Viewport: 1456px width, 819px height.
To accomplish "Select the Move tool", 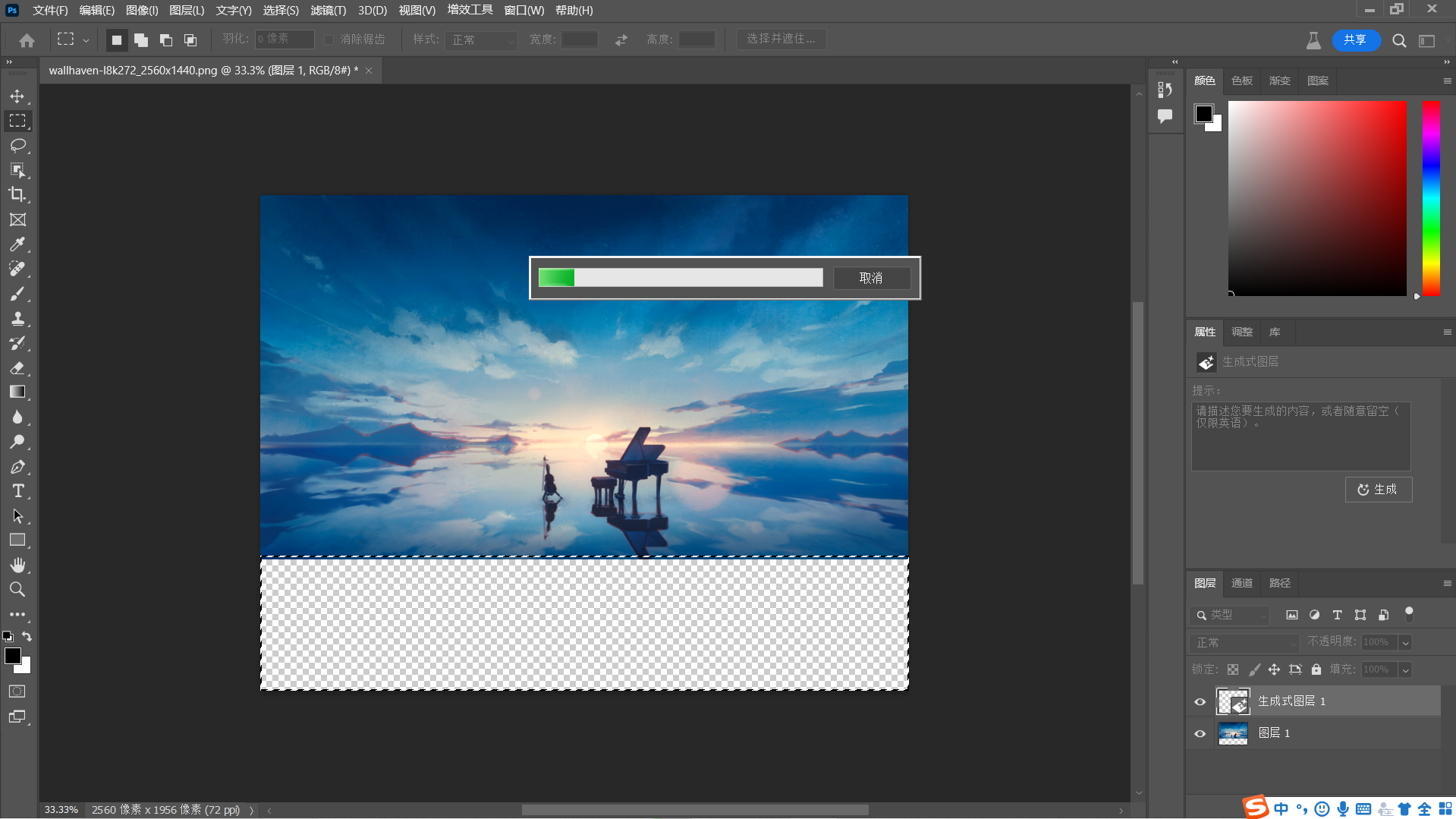I will pyautogui.click(x=17, y=96).
